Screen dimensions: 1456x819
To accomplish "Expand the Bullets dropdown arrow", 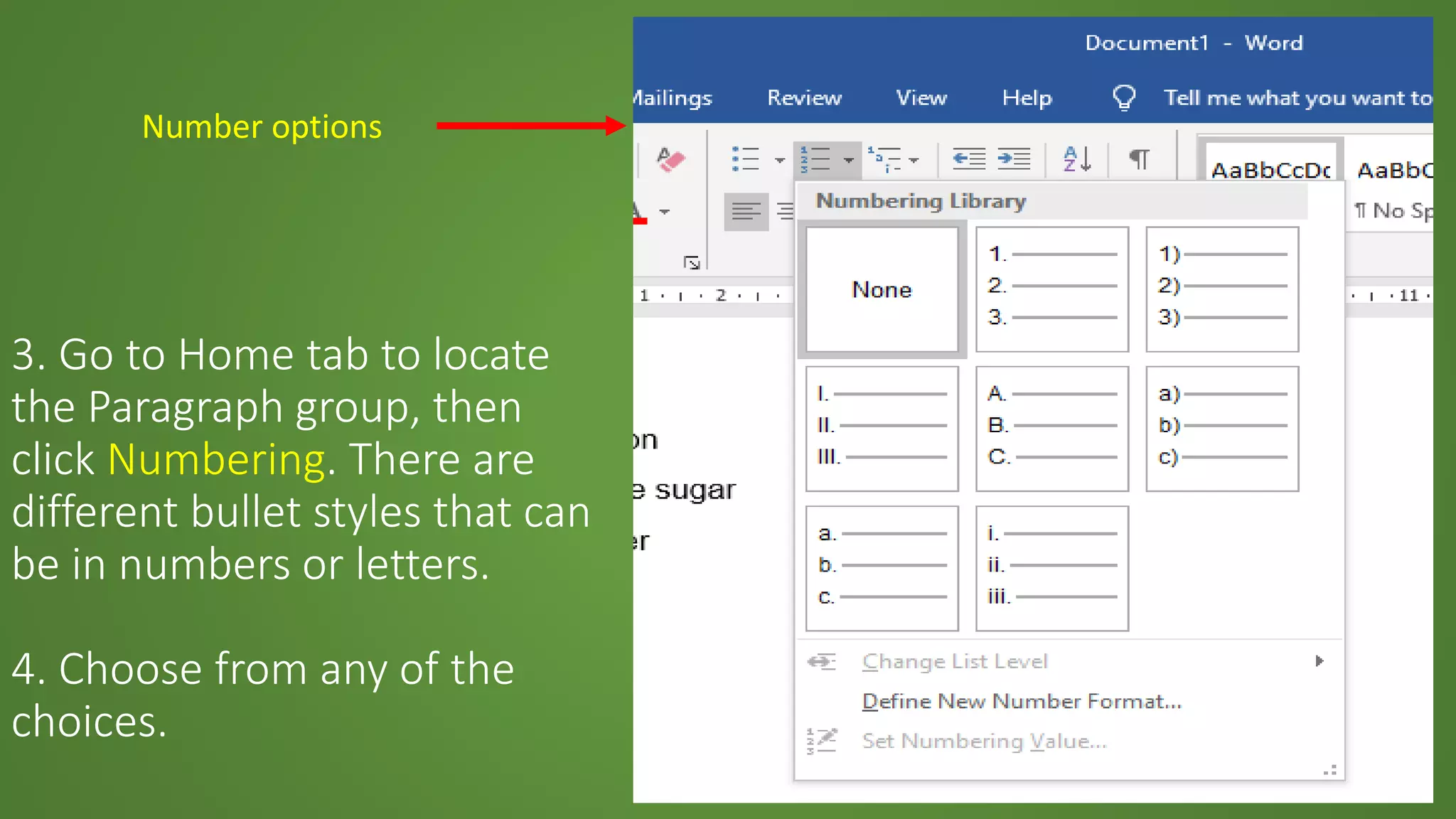I will tap(779, 161).
